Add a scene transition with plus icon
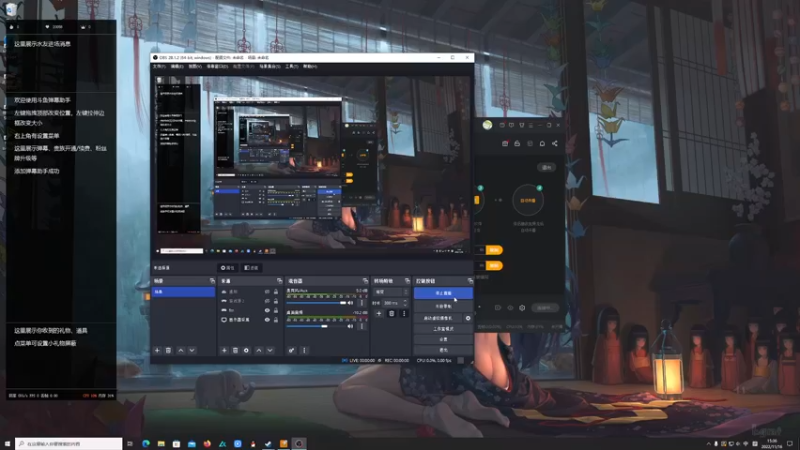 point(379,314)
